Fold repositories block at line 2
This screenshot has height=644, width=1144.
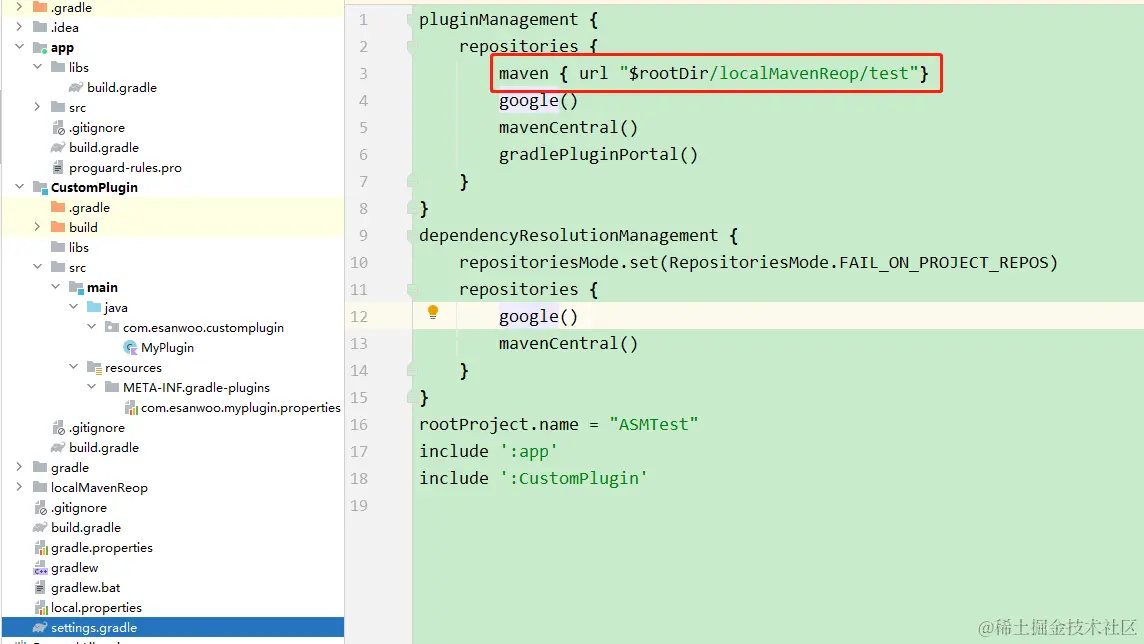click(x=411, y=47)
